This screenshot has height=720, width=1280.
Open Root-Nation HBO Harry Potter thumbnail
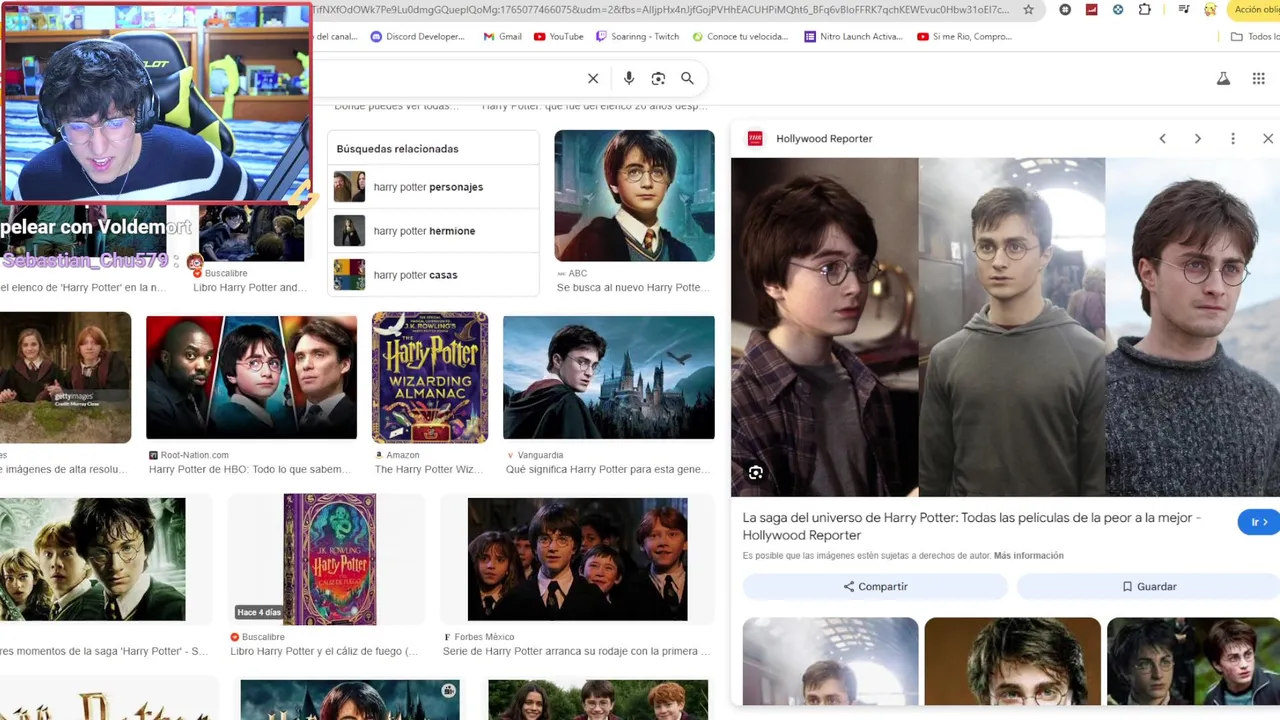tap(251, 378)
